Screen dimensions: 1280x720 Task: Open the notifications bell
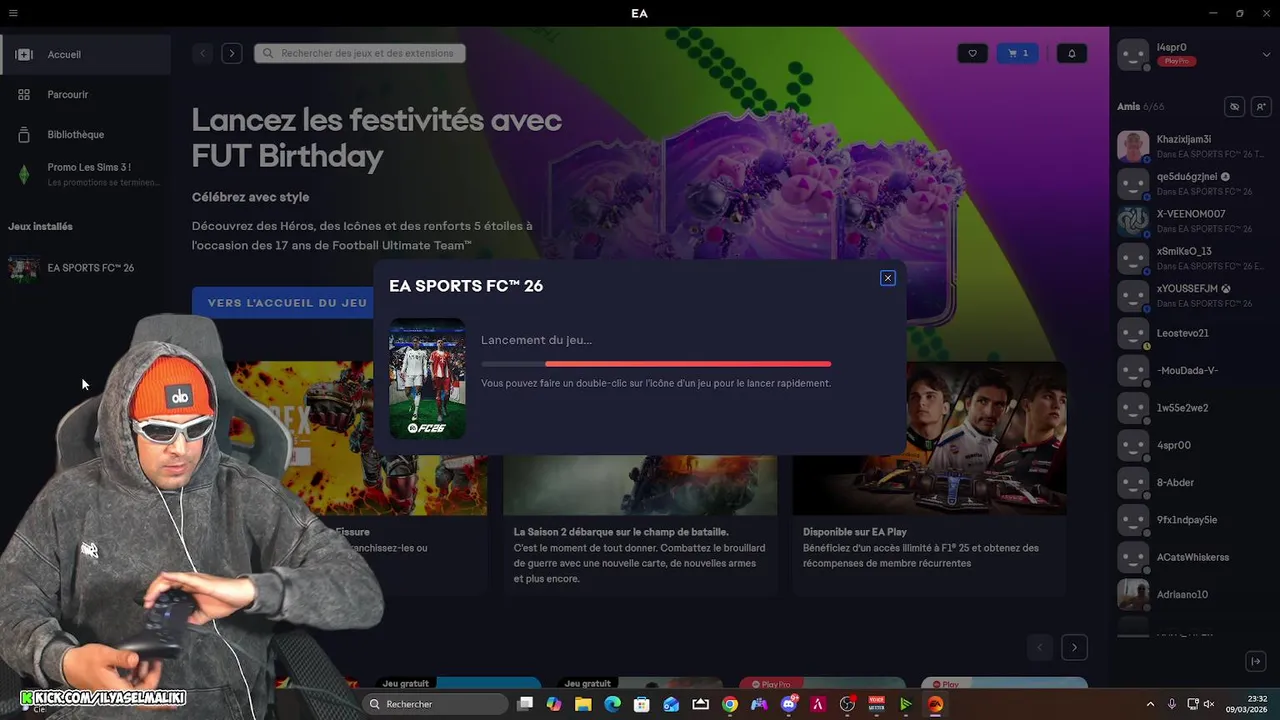click(1072, 53)
